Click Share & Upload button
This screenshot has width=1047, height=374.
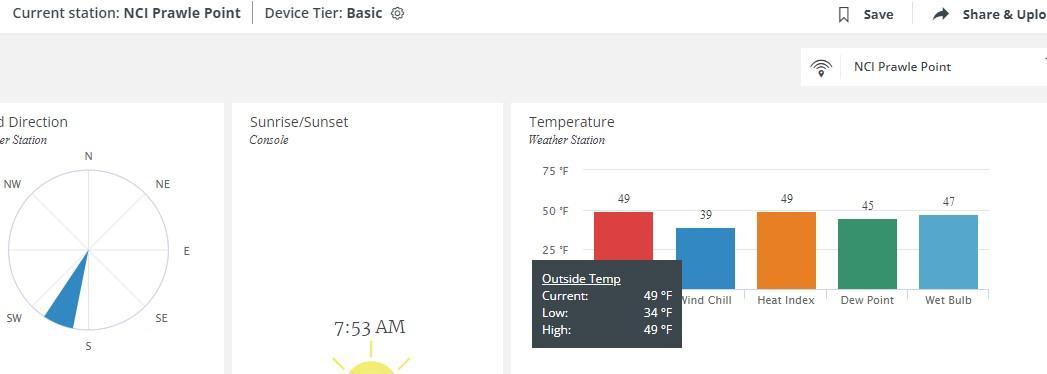pyautogui.click(x=990, y=14)
